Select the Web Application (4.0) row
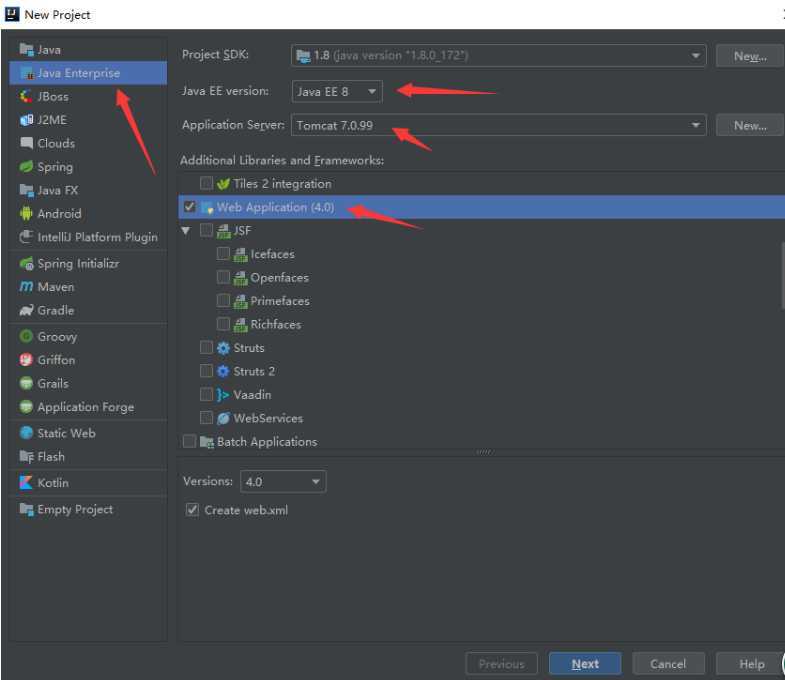This screenshot has height=680, width=785. 482,207
